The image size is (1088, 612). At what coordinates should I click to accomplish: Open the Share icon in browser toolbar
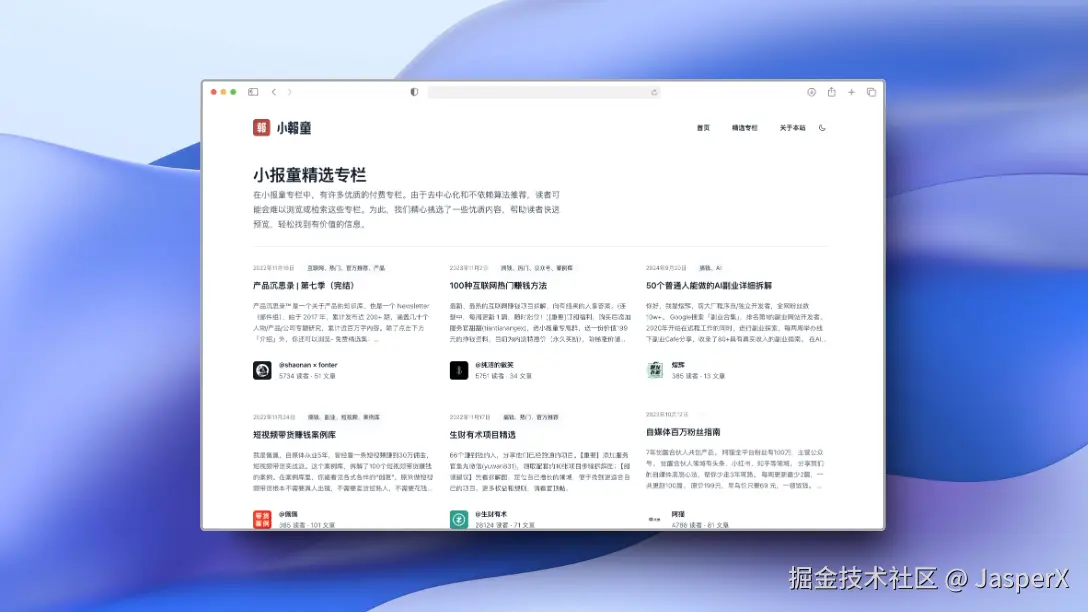click(831, 91)
